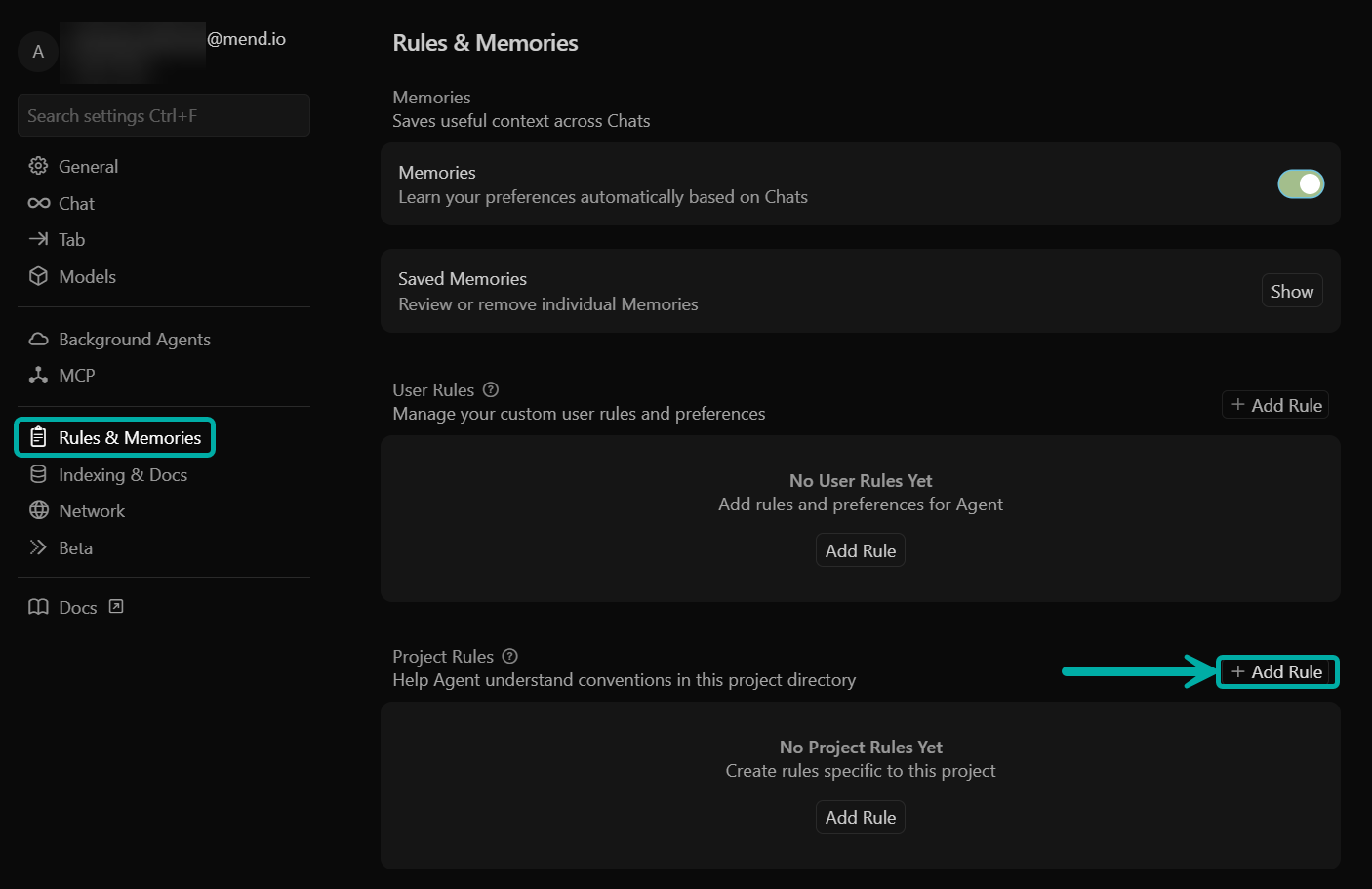The image size is (1372, 889).
Task: Click Add Rule in Project Rules header
Action: tap(1276, 671)
